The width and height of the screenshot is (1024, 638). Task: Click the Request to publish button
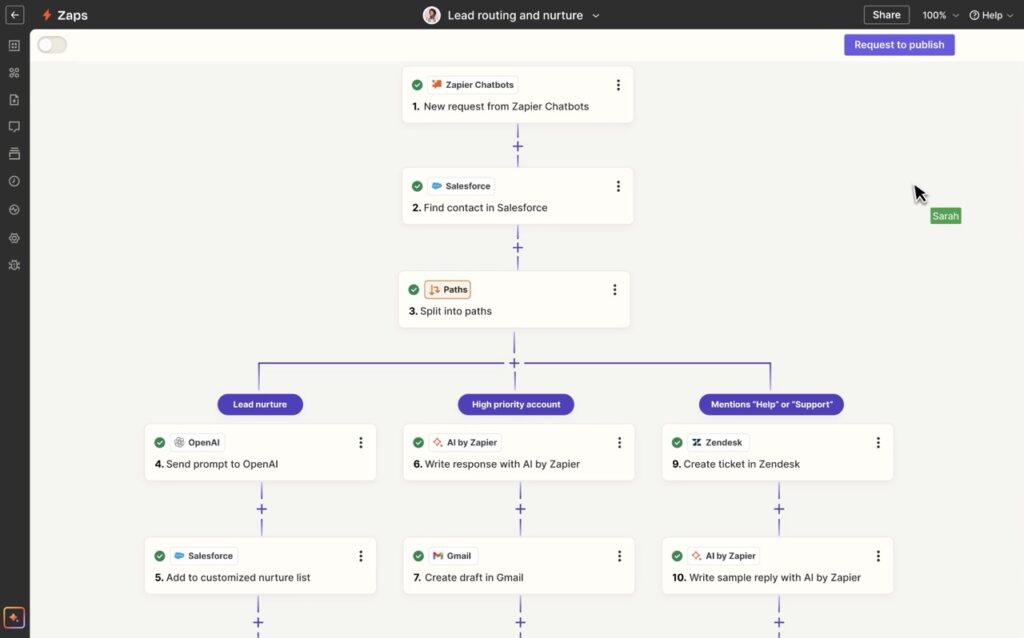(x=899, y=45)
